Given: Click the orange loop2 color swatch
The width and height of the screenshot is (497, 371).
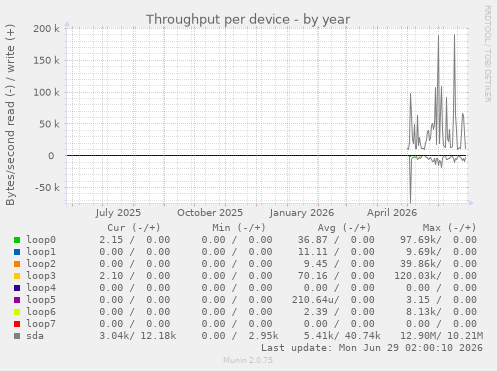Looking at the screenshot, I should pyautogui.click(x=17, y=264).
